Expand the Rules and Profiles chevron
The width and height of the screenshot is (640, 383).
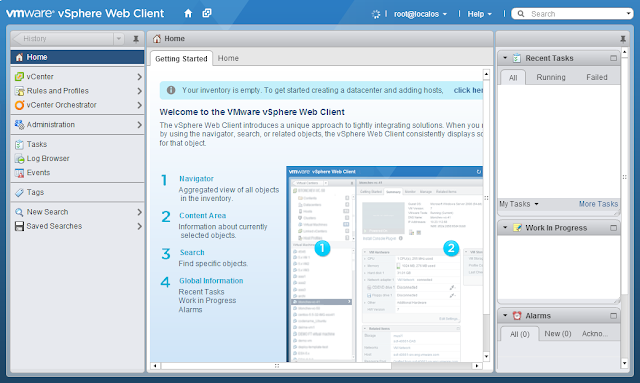click(139, 91)
